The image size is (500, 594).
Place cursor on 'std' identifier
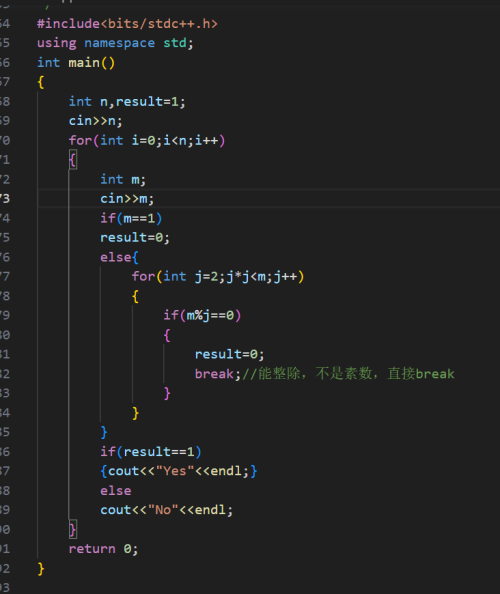175,43
